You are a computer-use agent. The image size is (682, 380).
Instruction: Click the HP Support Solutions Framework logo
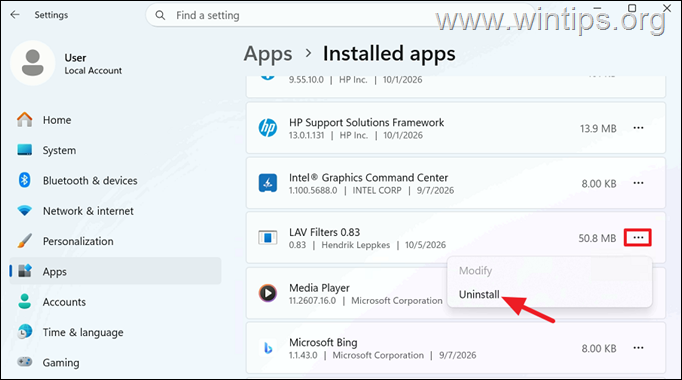pyautogui.click(x=268, y=128)
